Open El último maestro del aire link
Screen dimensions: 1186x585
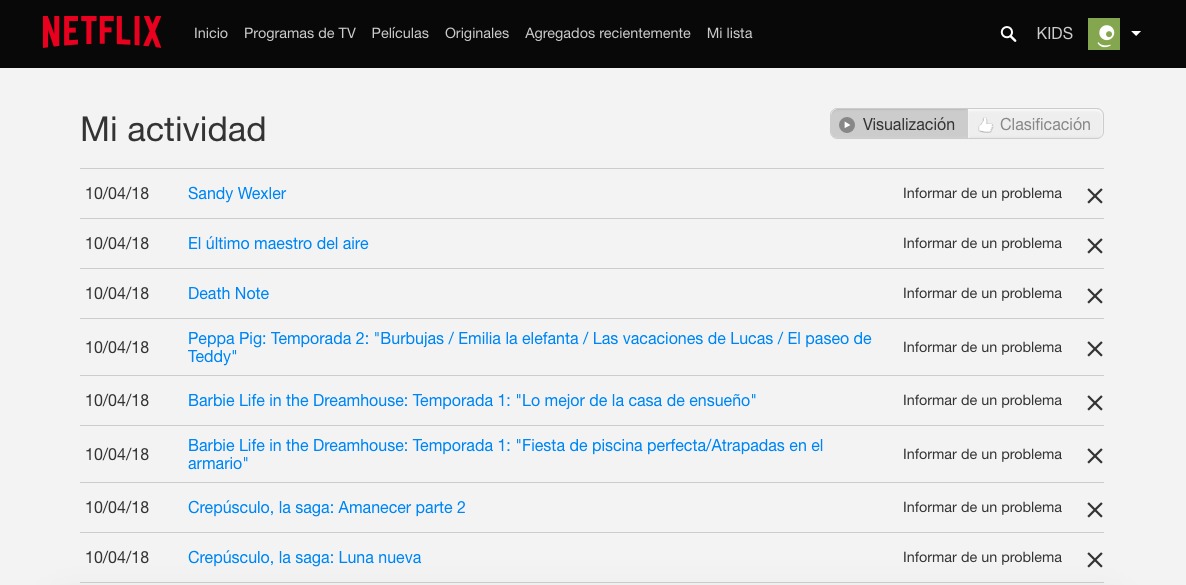coord(278,243)
